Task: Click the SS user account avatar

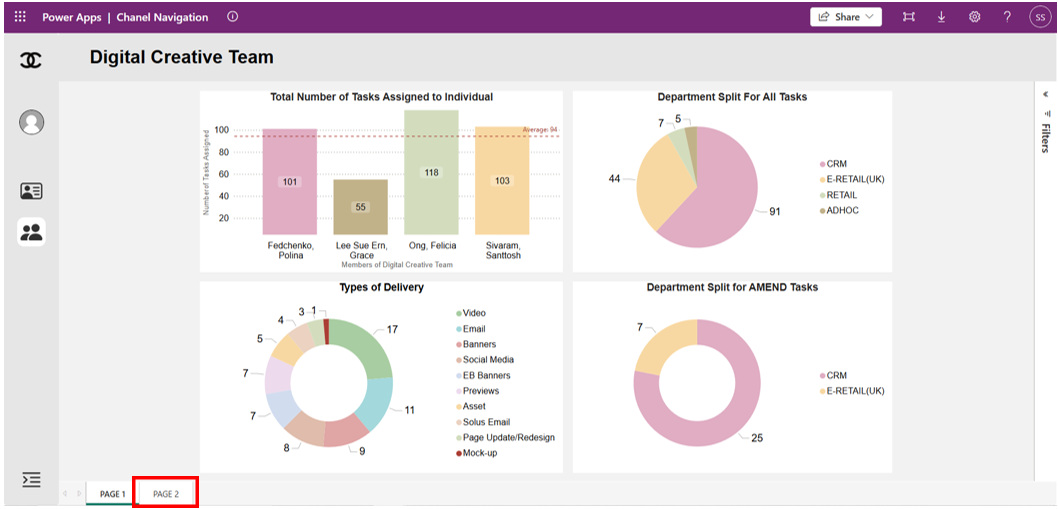Action: (x=1039, y=17)
